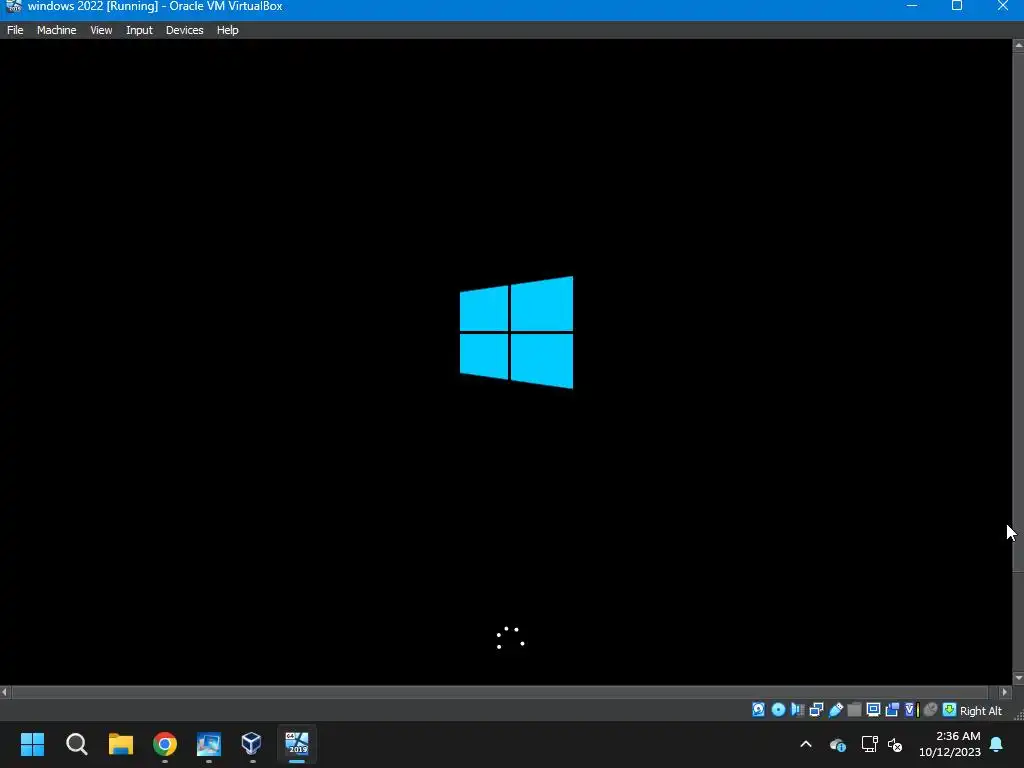Click the horizontal scrollbar right arrow
This screenshot has width=1024, height=768.
(x=1005, y=692)
